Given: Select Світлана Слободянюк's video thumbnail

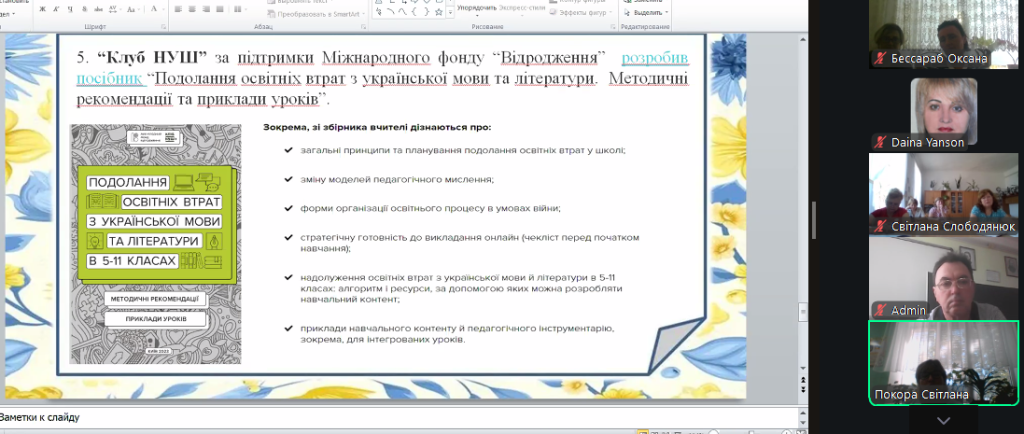Looking at the screenshot, I should [x=943, y=194].
